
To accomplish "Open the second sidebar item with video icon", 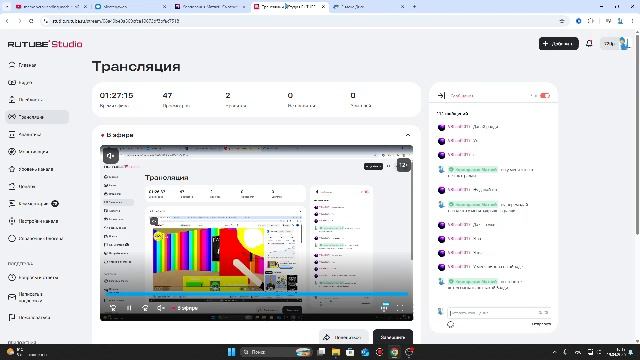I will coord(20,82).
